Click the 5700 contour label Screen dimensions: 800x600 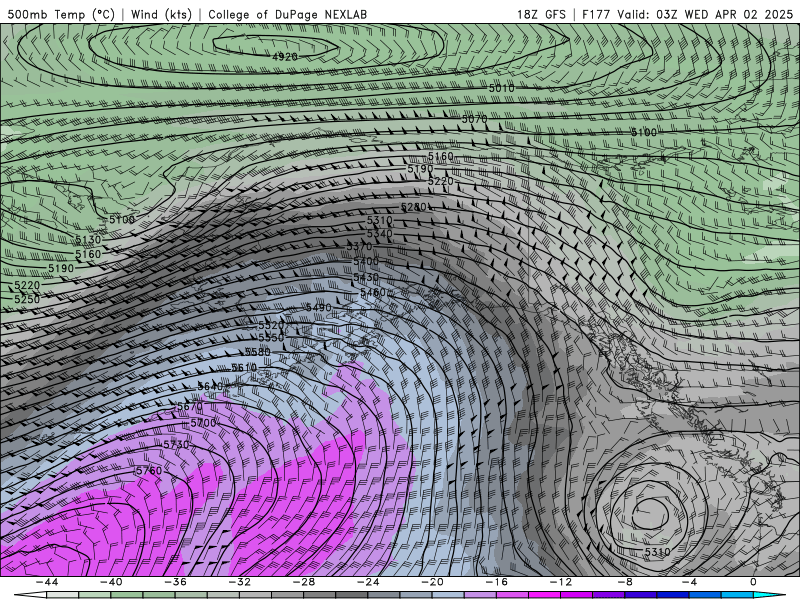[203, 423]
